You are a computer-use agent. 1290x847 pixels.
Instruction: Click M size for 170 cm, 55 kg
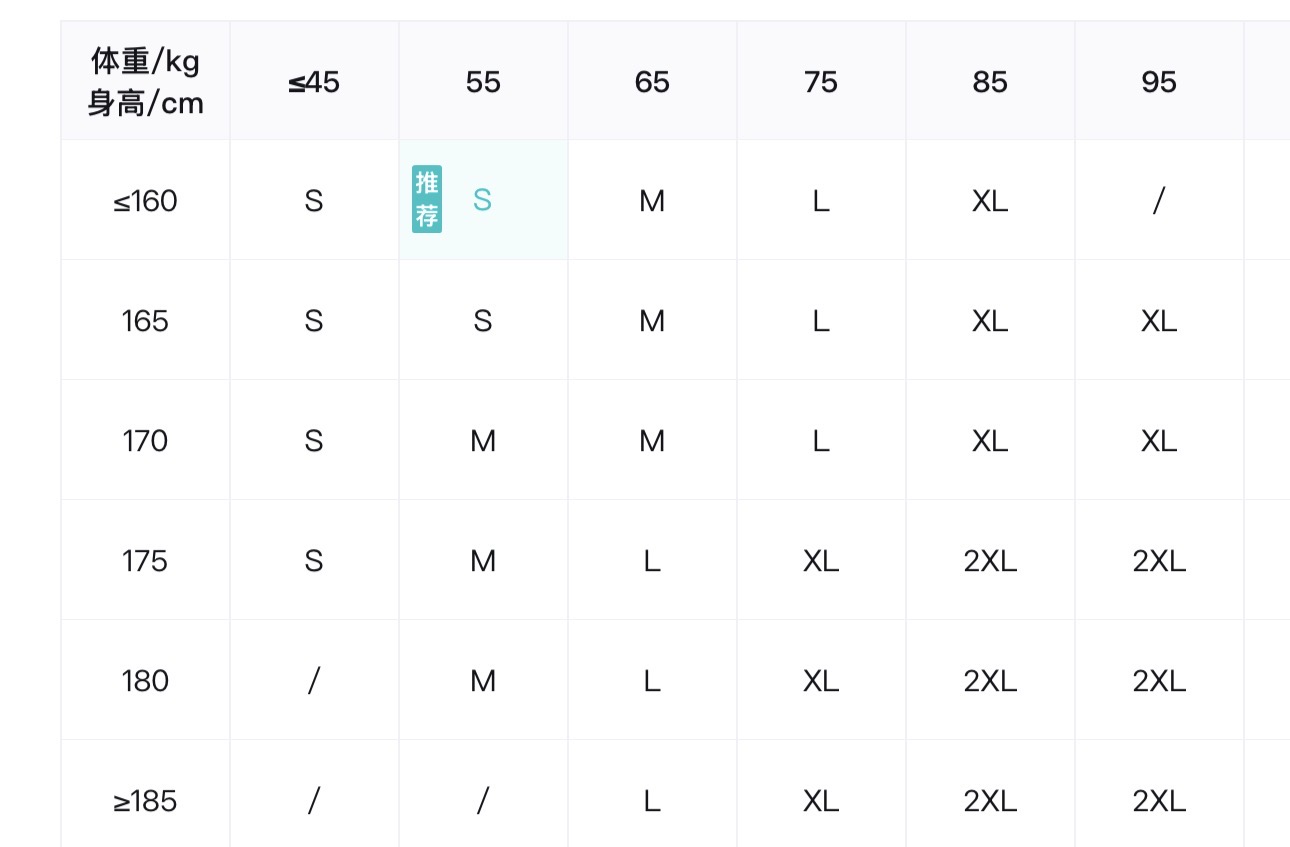click(483, 441)
